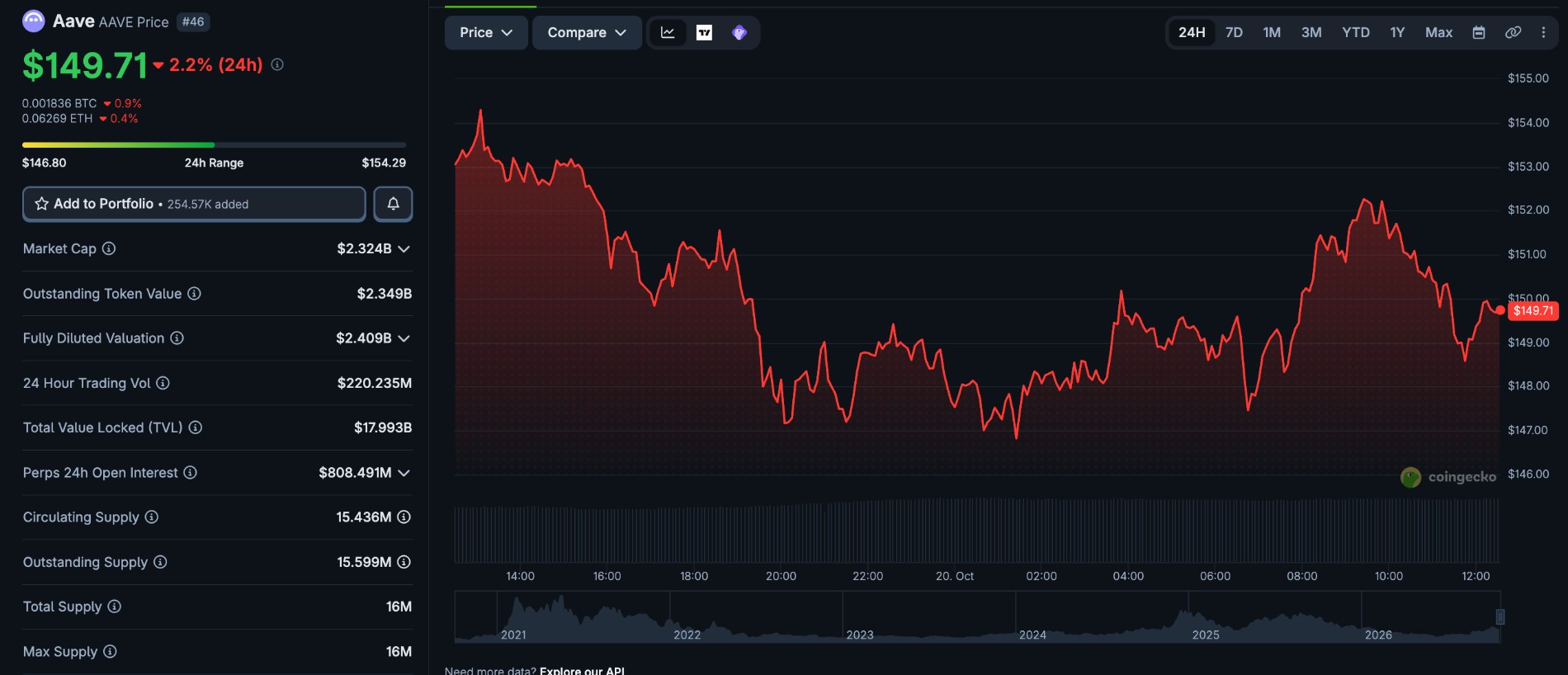Click Fully Diluted Valuation info icon

click(177, 338)
